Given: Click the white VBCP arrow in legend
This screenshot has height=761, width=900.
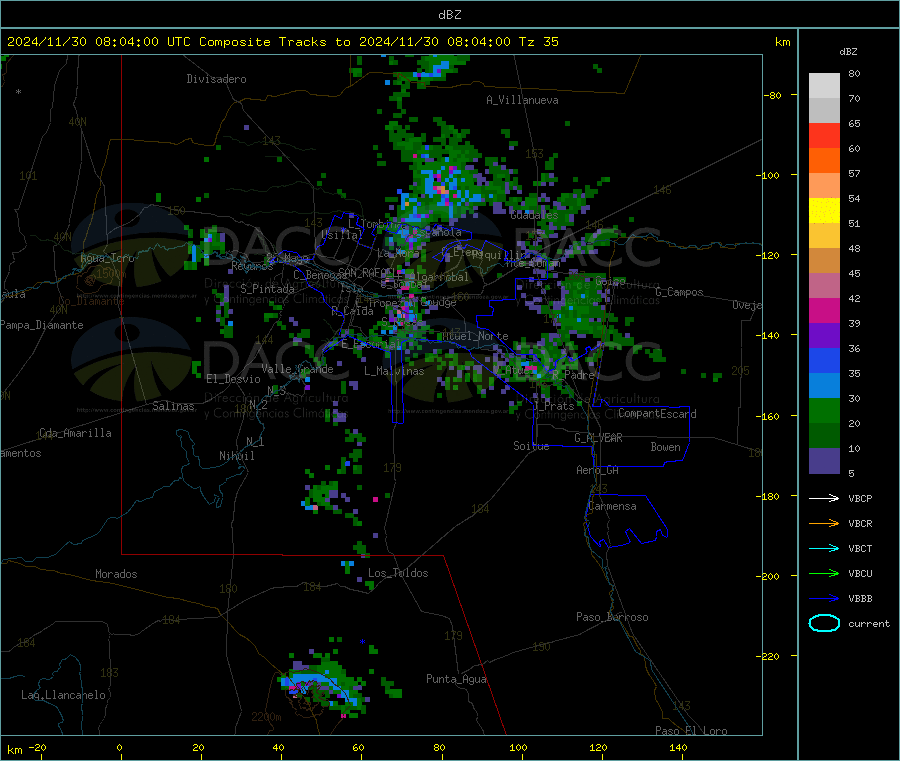Looking at the screenshot, I should coord(824,498).
